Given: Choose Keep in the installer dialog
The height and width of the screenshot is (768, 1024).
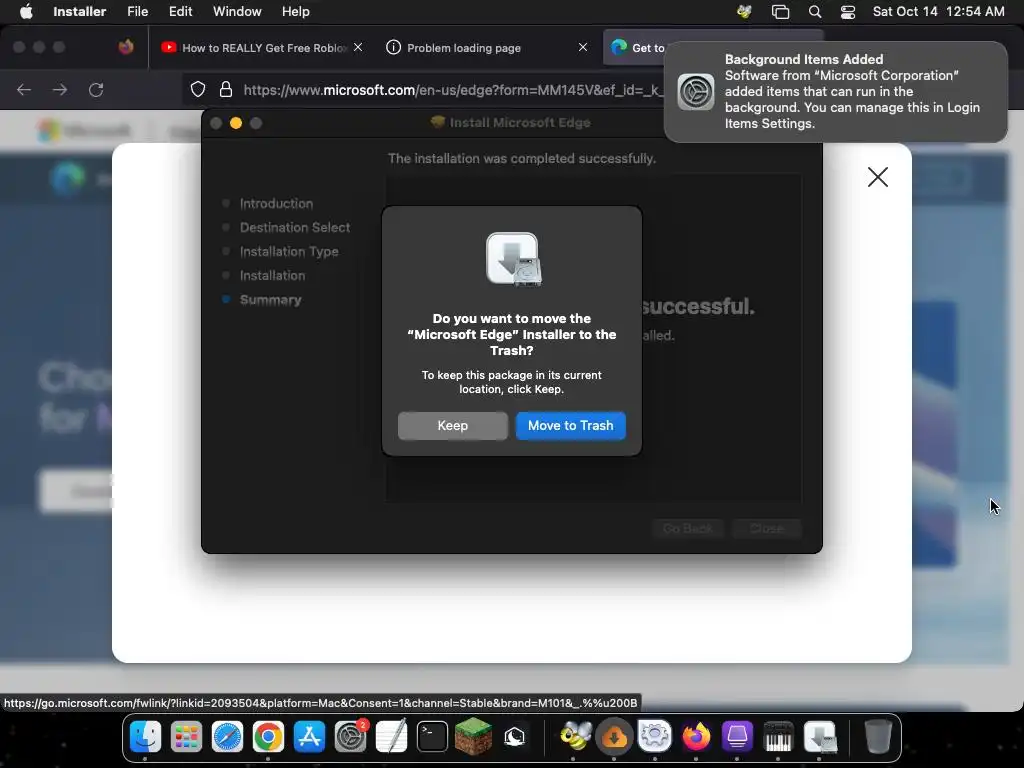Looking at the screenshot, I should click(453, 425).
